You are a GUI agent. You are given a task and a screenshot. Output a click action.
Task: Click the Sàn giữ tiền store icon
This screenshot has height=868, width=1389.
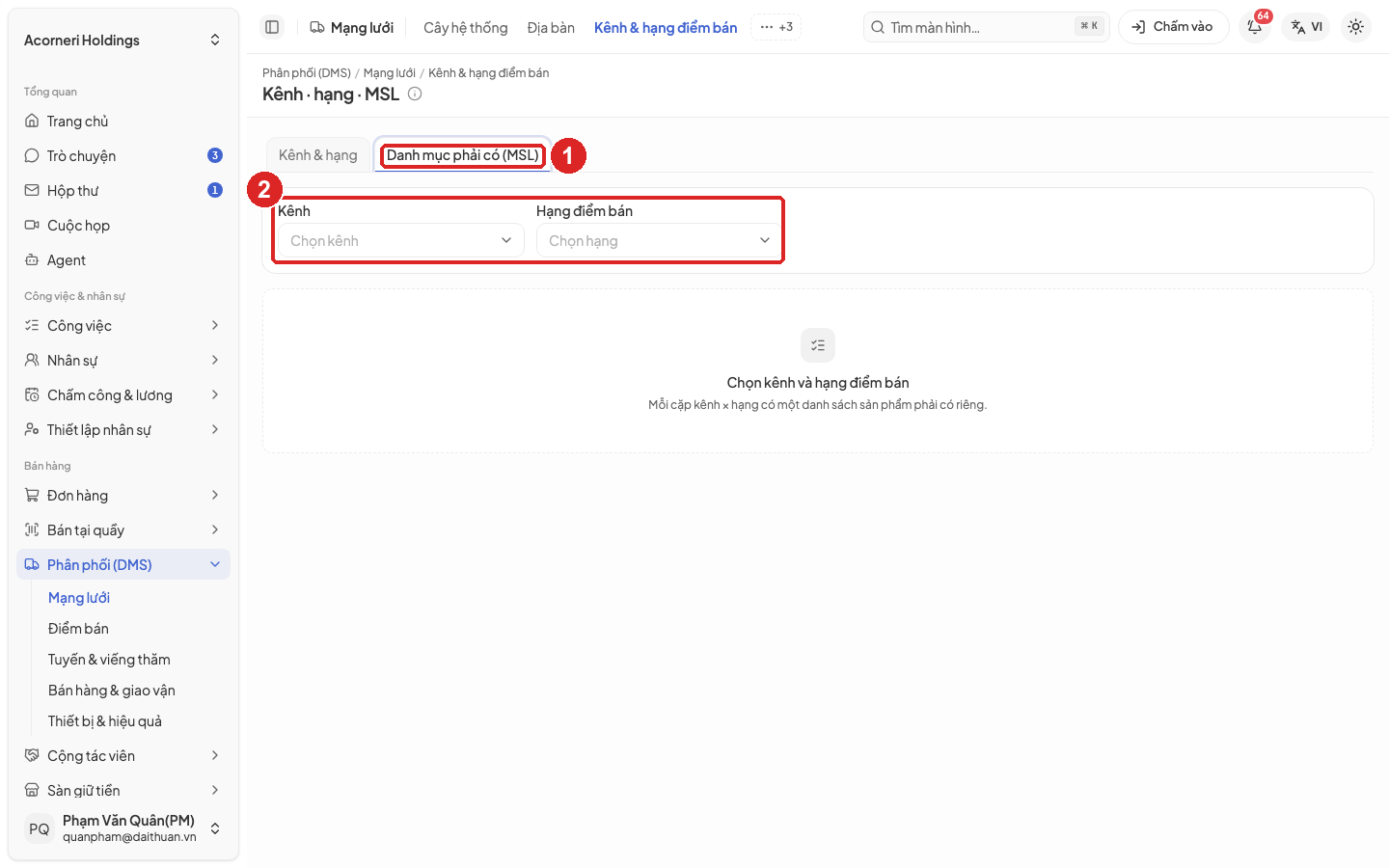[32, 791]
